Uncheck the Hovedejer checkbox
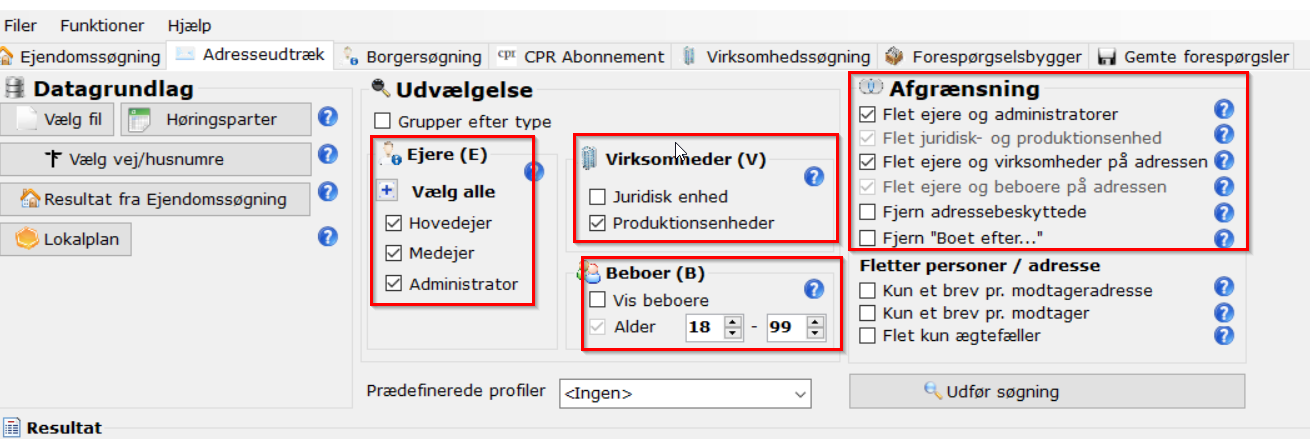The image size is (1310, 439). 393,223
